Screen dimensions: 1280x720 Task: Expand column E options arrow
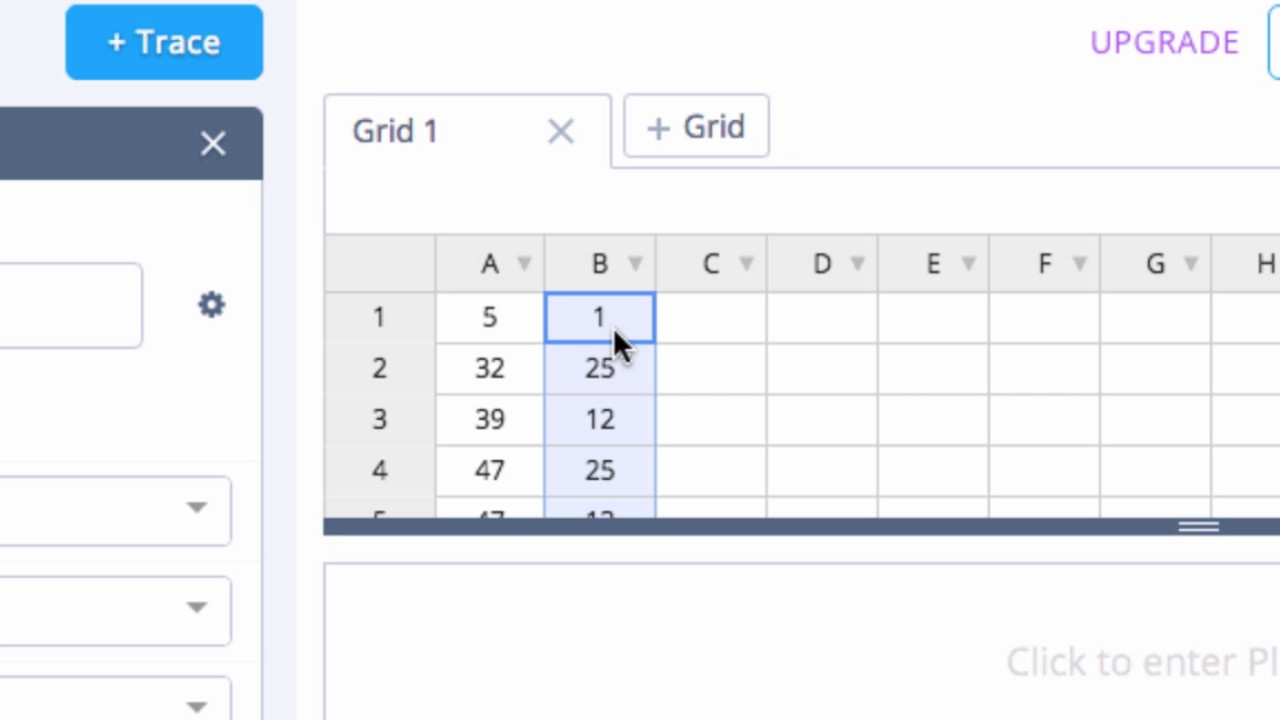(x=968, y=264)
